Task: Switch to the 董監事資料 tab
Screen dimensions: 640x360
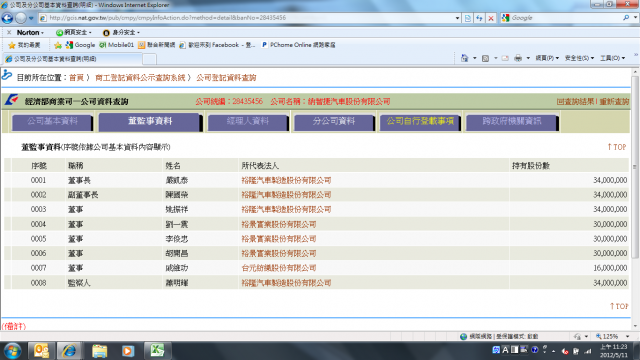Action: tap(150, 122)
